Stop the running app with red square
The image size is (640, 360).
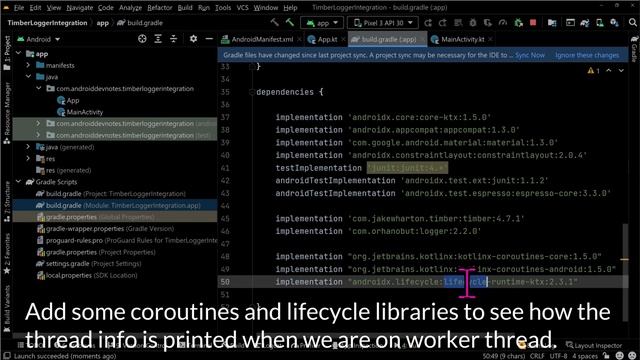coord(533,23)
